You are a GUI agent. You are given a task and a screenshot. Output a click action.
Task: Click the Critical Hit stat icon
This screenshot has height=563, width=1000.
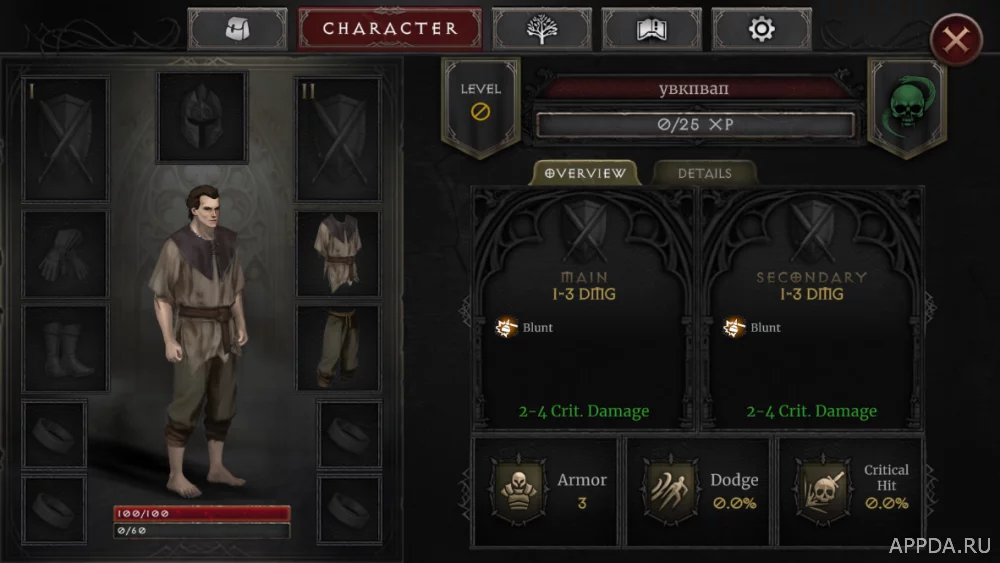click(x=822, y=491)
